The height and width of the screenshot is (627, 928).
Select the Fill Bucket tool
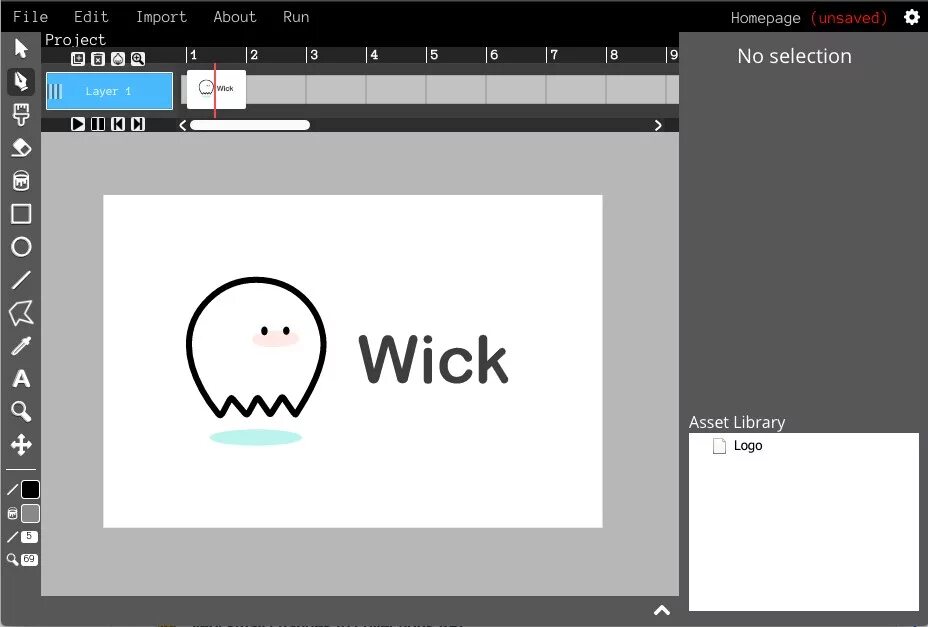point(21,181)
